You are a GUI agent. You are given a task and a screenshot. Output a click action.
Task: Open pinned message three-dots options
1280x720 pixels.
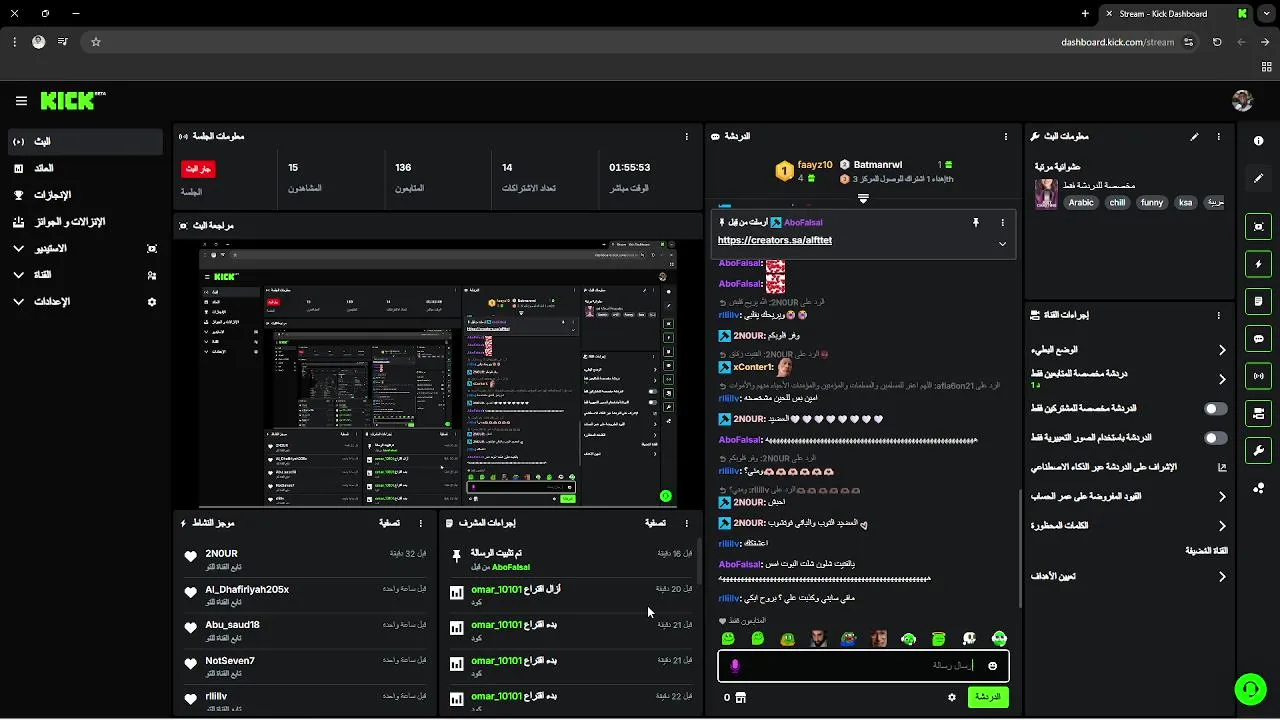tap(1002, 223)
